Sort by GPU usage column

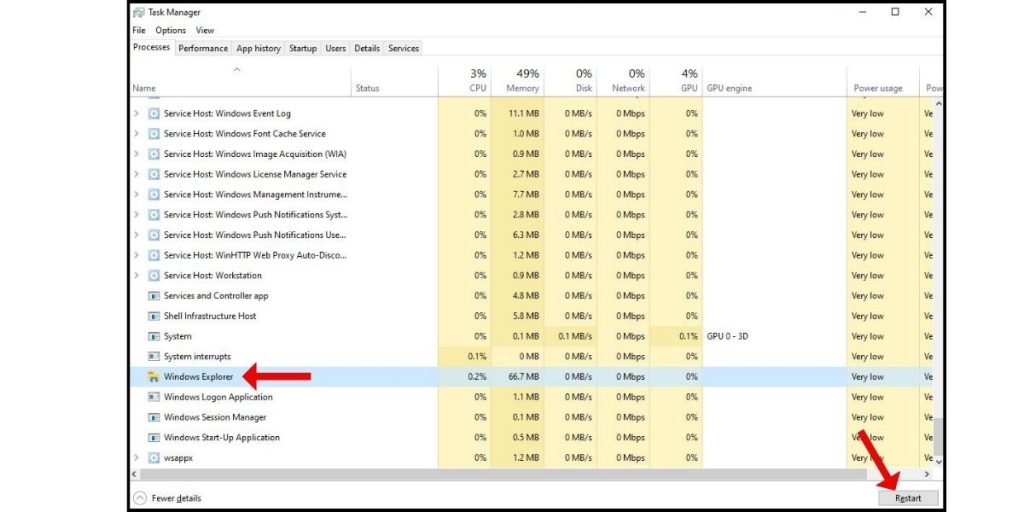pyautogui.click(x=676, y=81)
